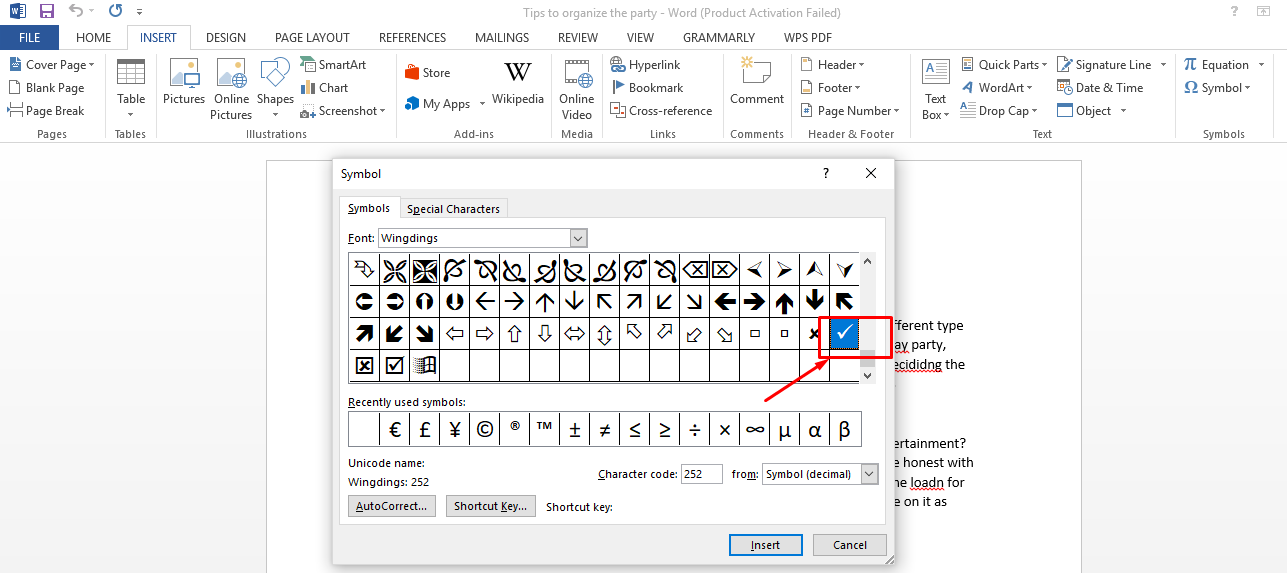Open the PAGE LAYOUT ribbon tab
The image size is (1287, 573).
(312, 38)
